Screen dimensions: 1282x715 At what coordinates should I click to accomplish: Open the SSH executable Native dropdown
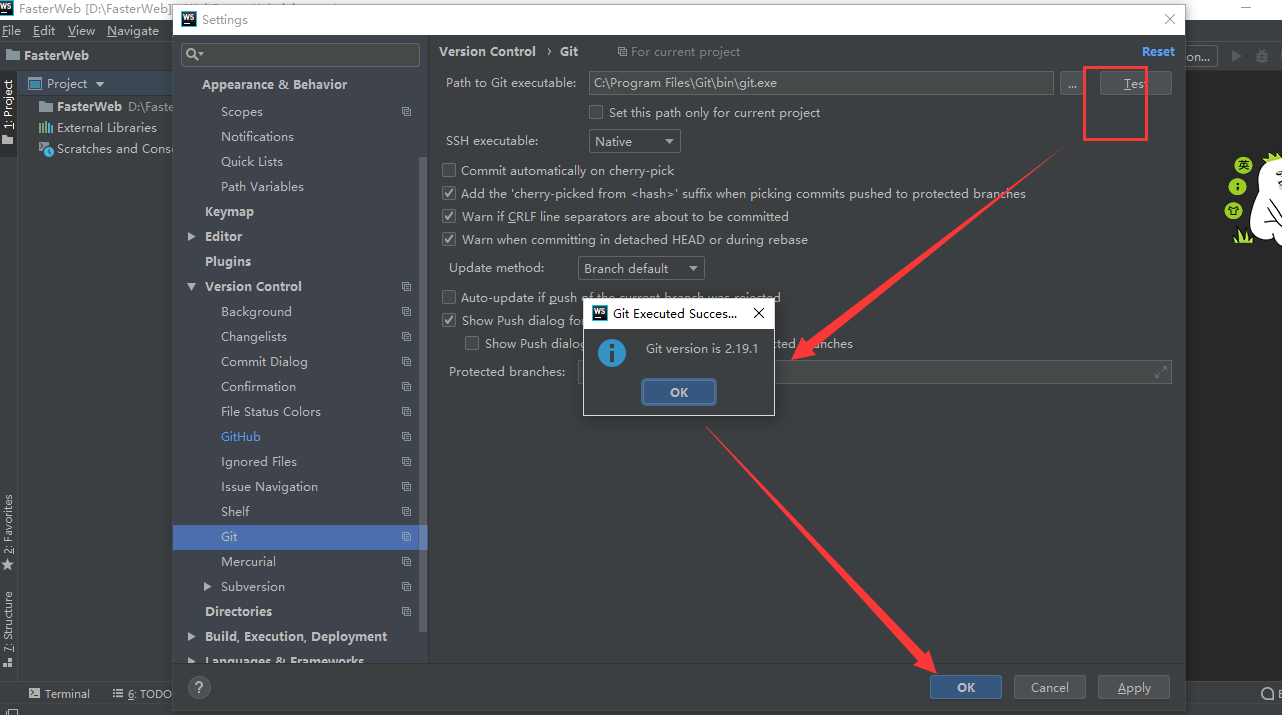(x=635, y=141)
